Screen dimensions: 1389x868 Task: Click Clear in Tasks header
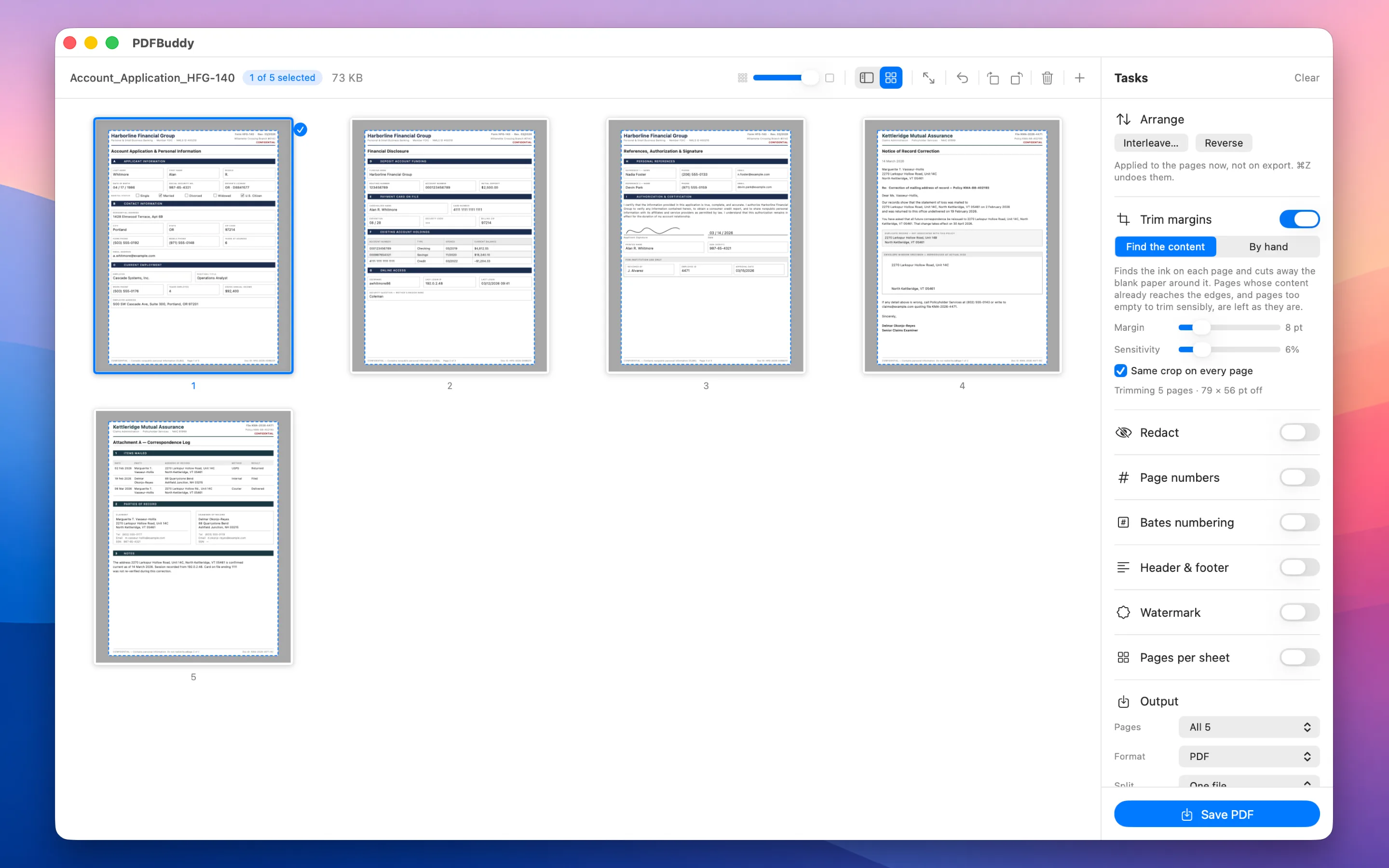(x=1307, y=78)
